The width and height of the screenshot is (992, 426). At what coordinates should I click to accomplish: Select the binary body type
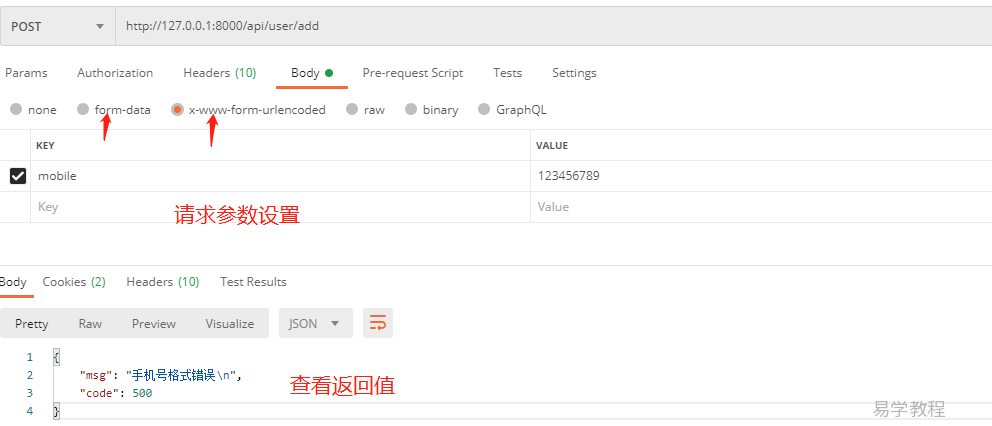click(x=411, y=110)
